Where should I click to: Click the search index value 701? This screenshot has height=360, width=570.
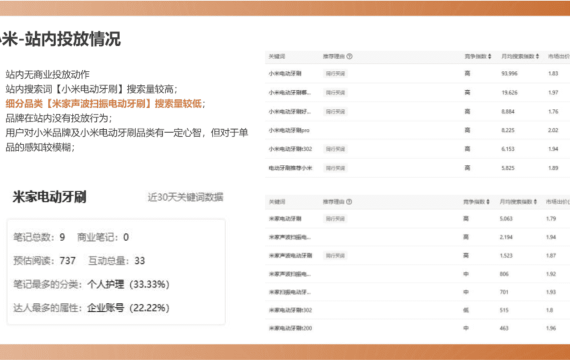[504, 292]
